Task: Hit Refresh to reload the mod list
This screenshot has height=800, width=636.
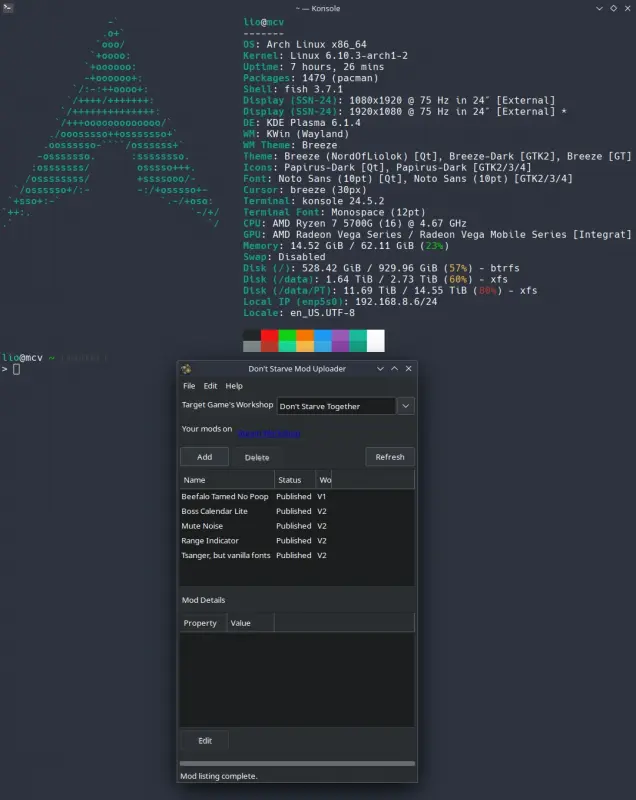Action: 389,457
